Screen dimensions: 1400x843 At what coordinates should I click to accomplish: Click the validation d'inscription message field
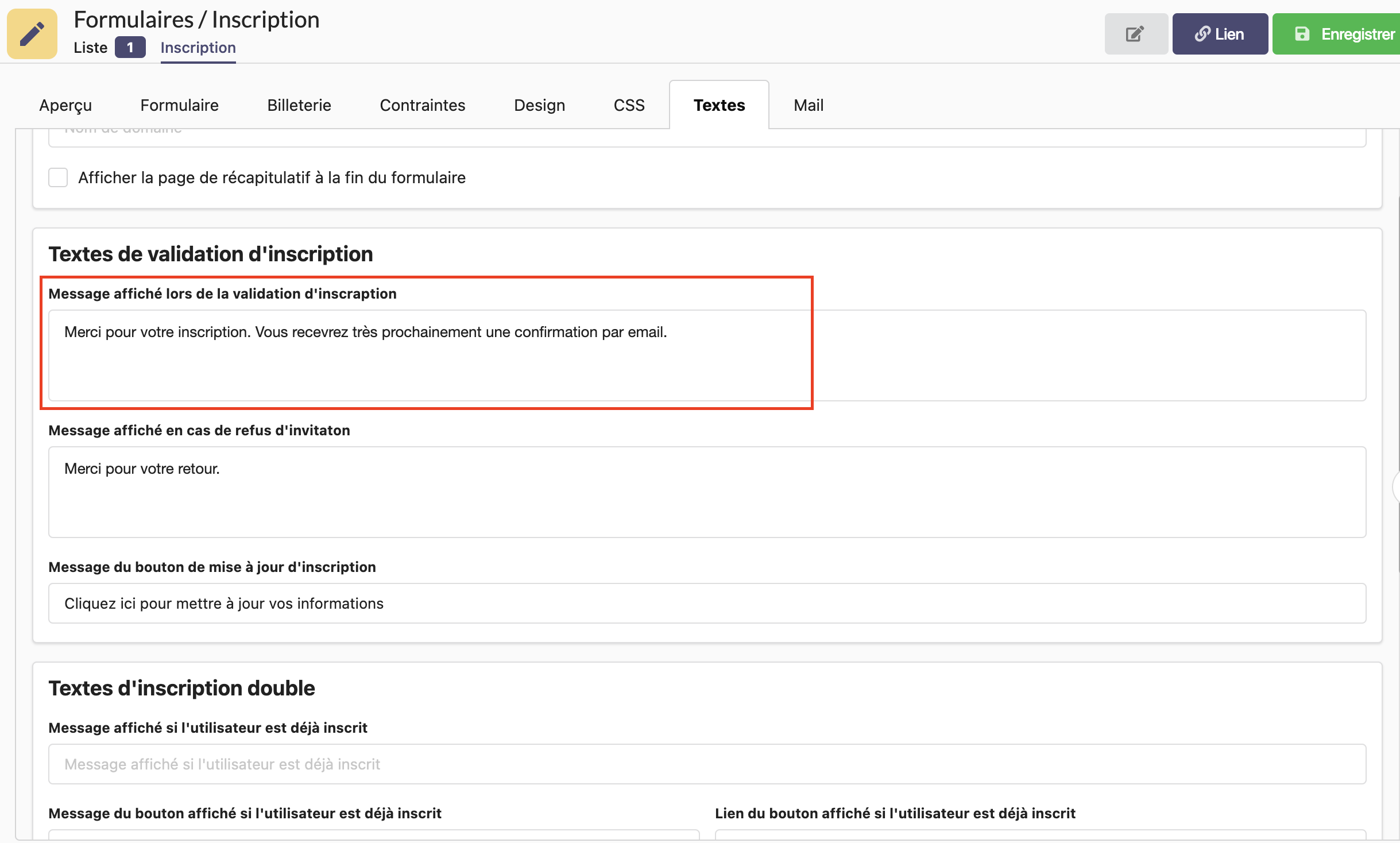706,355
